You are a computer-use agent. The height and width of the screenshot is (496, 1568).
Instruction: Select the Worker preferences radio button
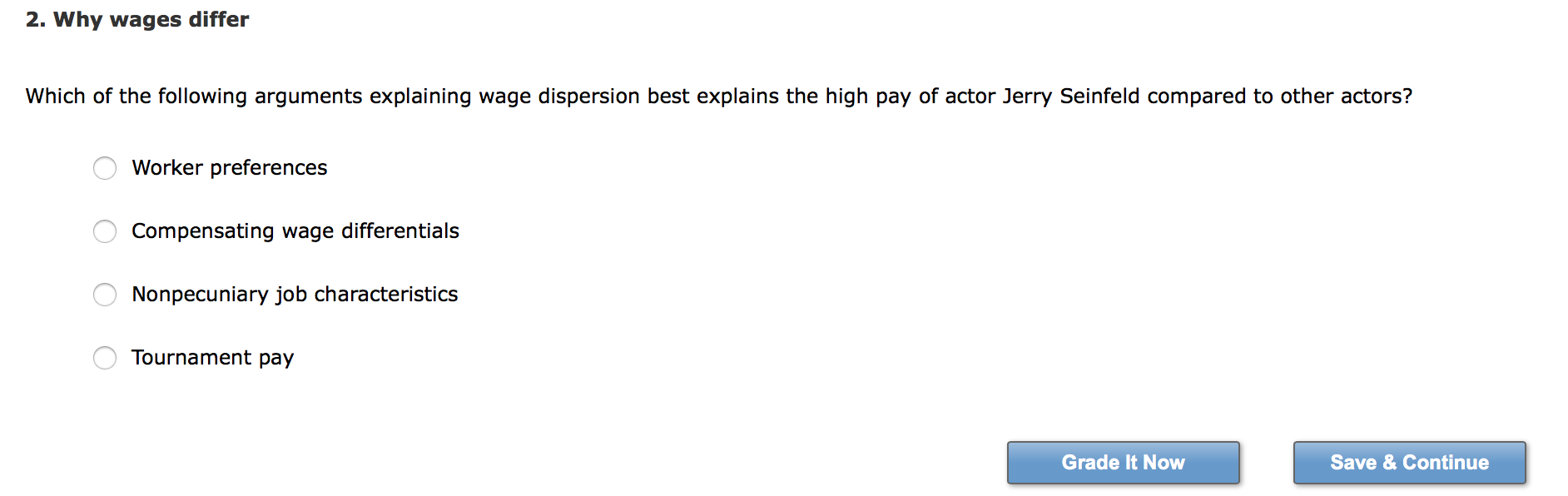(105, 168)
